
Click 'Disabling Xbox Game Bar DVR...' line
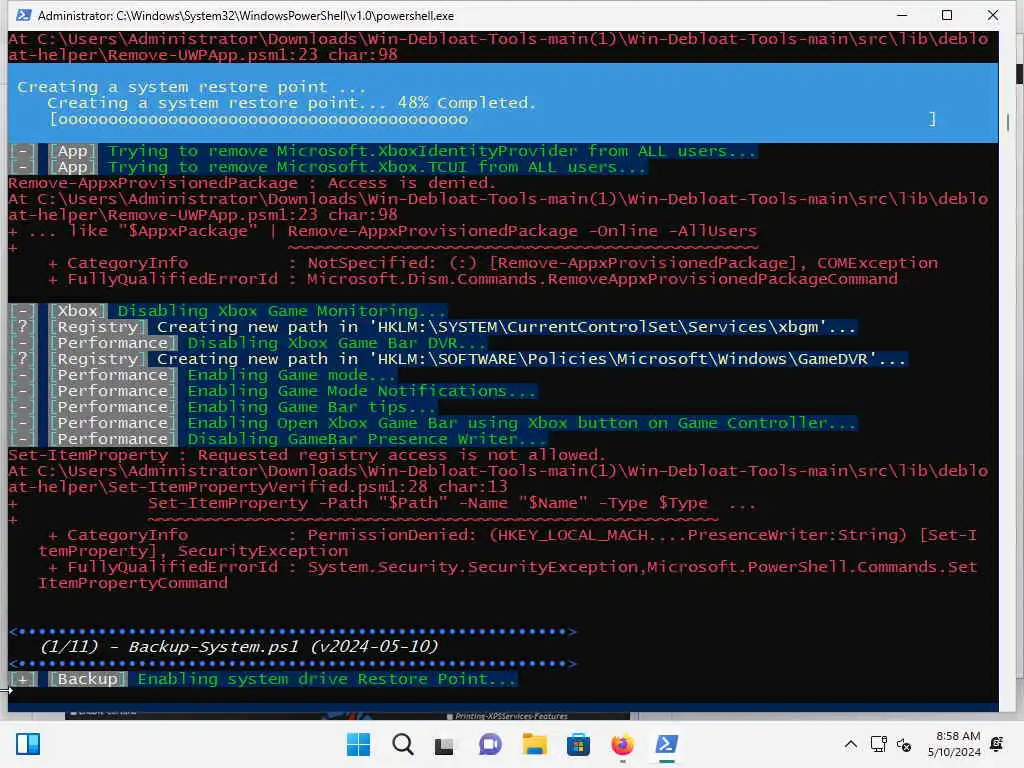pyautogui.click(x=337, y=343)
